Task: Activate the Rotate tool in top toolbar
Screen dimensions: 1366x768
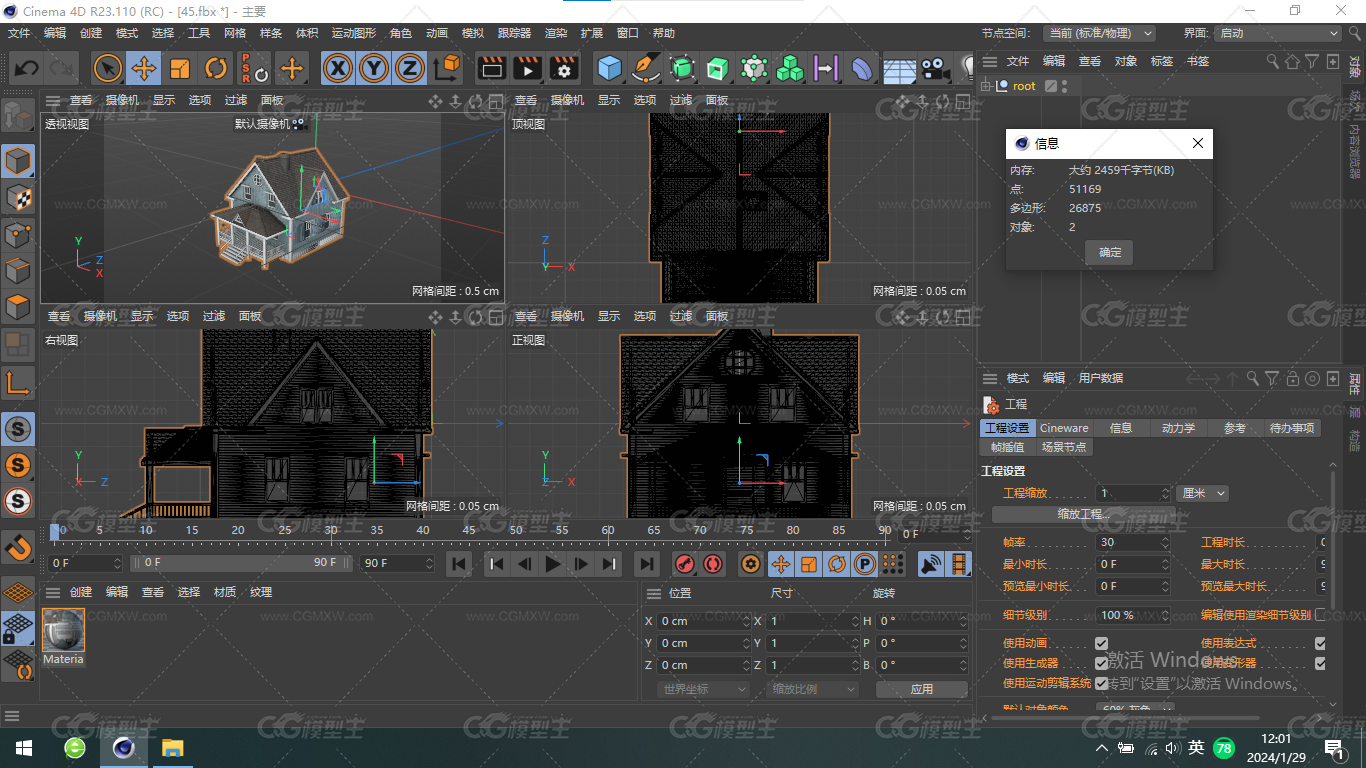Action: [x=216, y=68]
